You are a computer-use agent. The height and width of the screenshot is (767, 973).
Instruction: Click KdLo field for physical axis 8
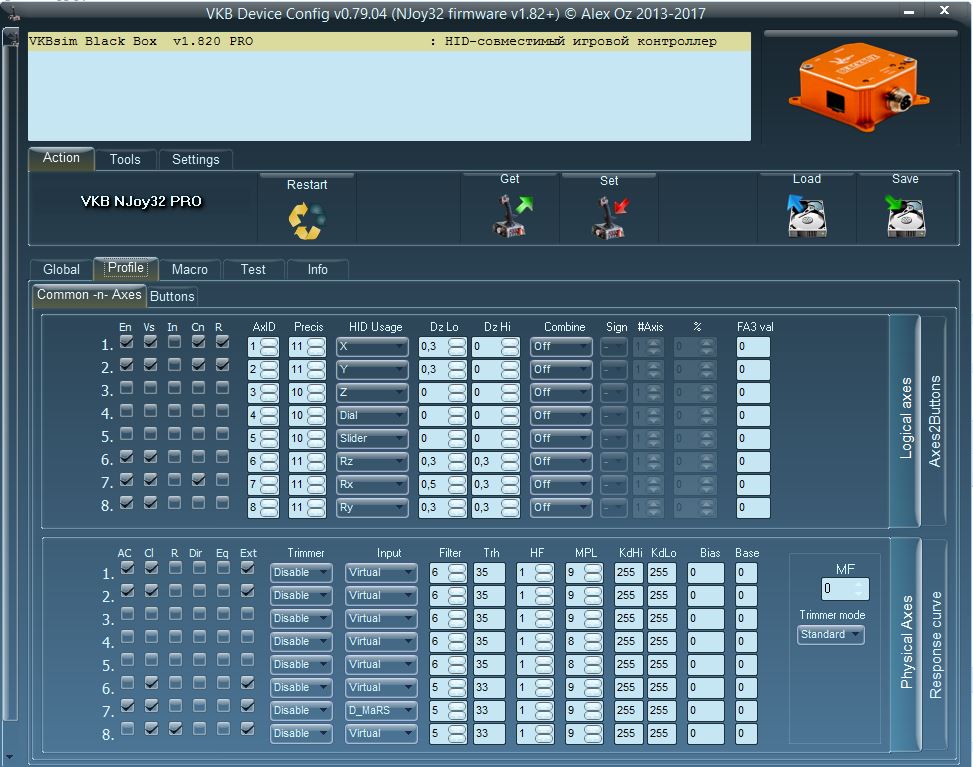(662, 733)
